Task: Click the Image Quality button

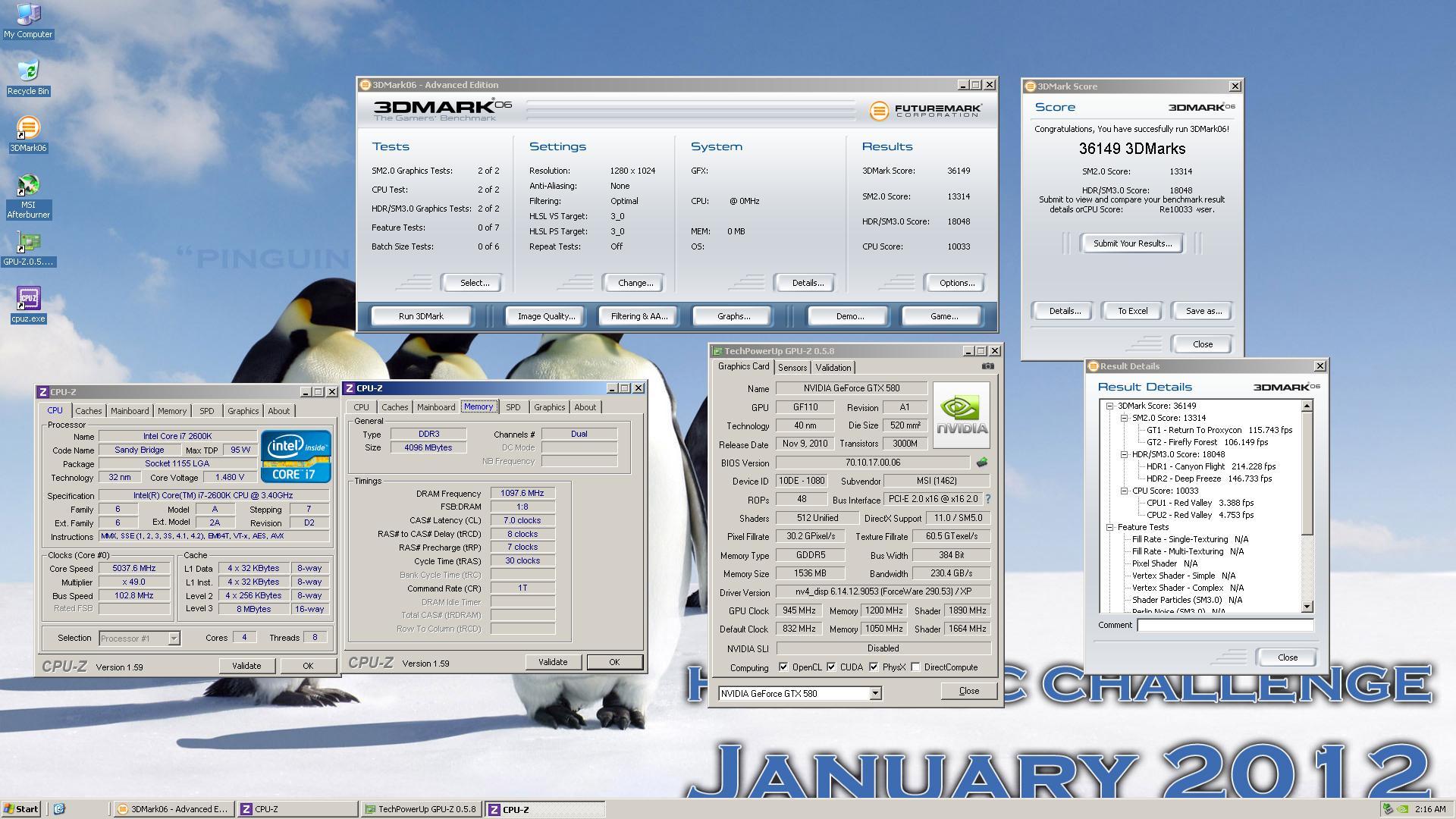Action: coord(546,316)
